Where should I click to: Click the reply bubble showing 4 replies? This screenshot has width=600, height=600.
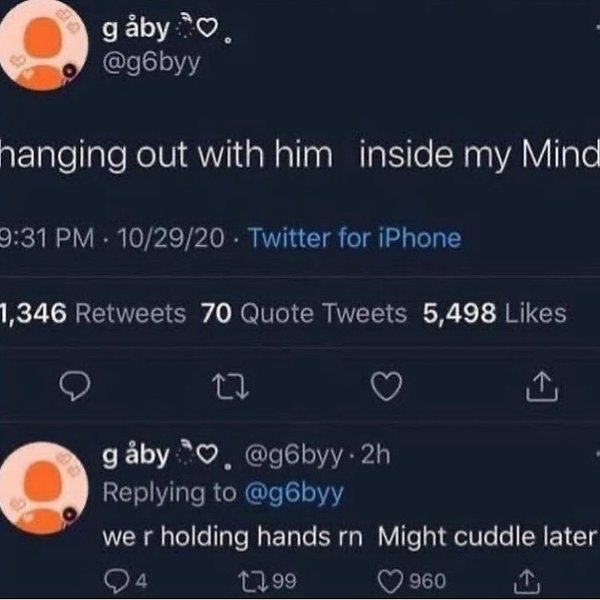click(x=126, y=580)
